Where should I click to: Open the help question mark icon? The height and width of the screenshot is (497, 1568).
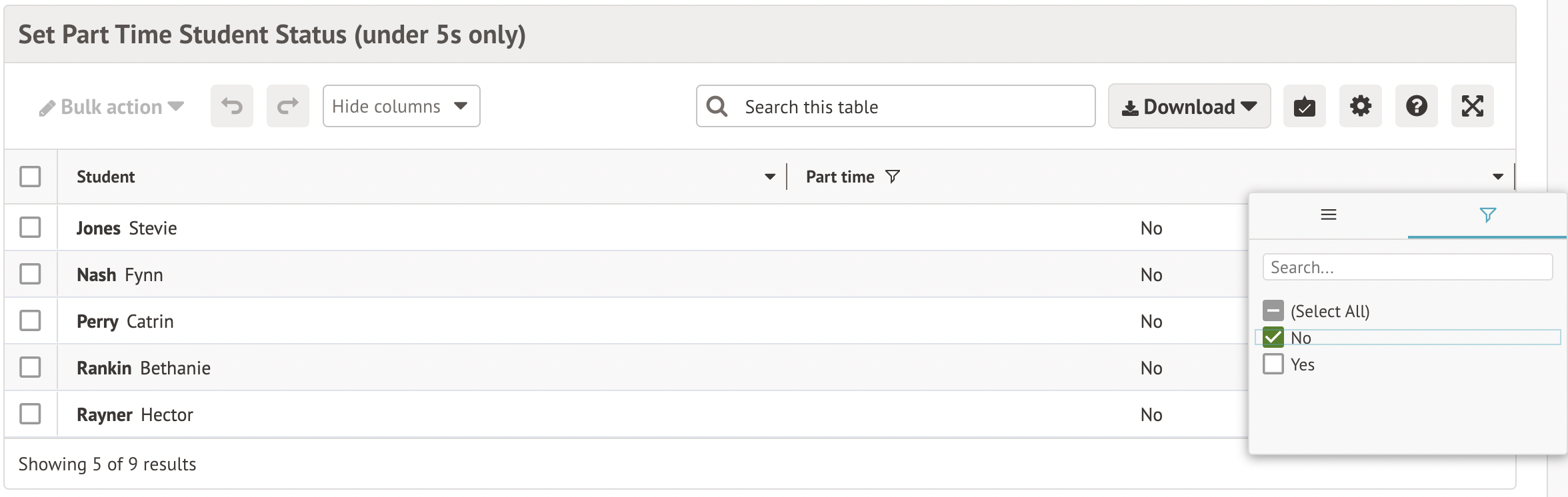[1416, 106]
